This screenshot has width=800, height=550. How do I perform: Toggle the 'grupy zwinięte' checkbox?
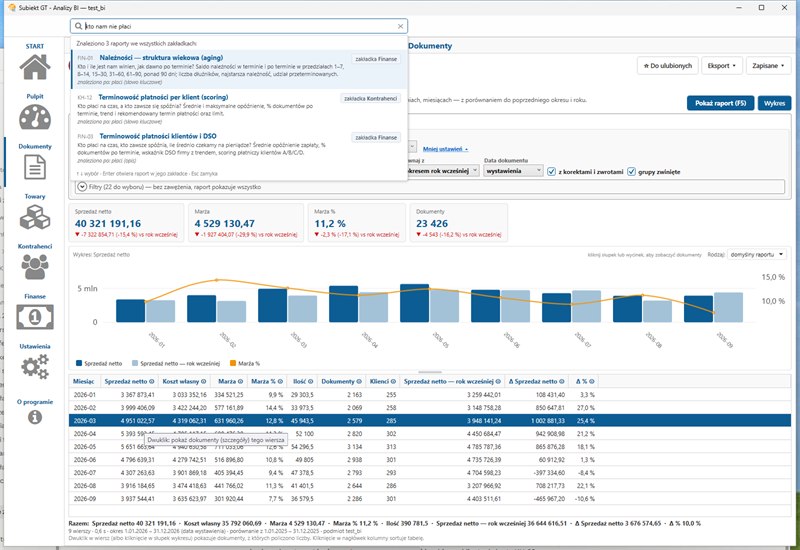(631, 171)
